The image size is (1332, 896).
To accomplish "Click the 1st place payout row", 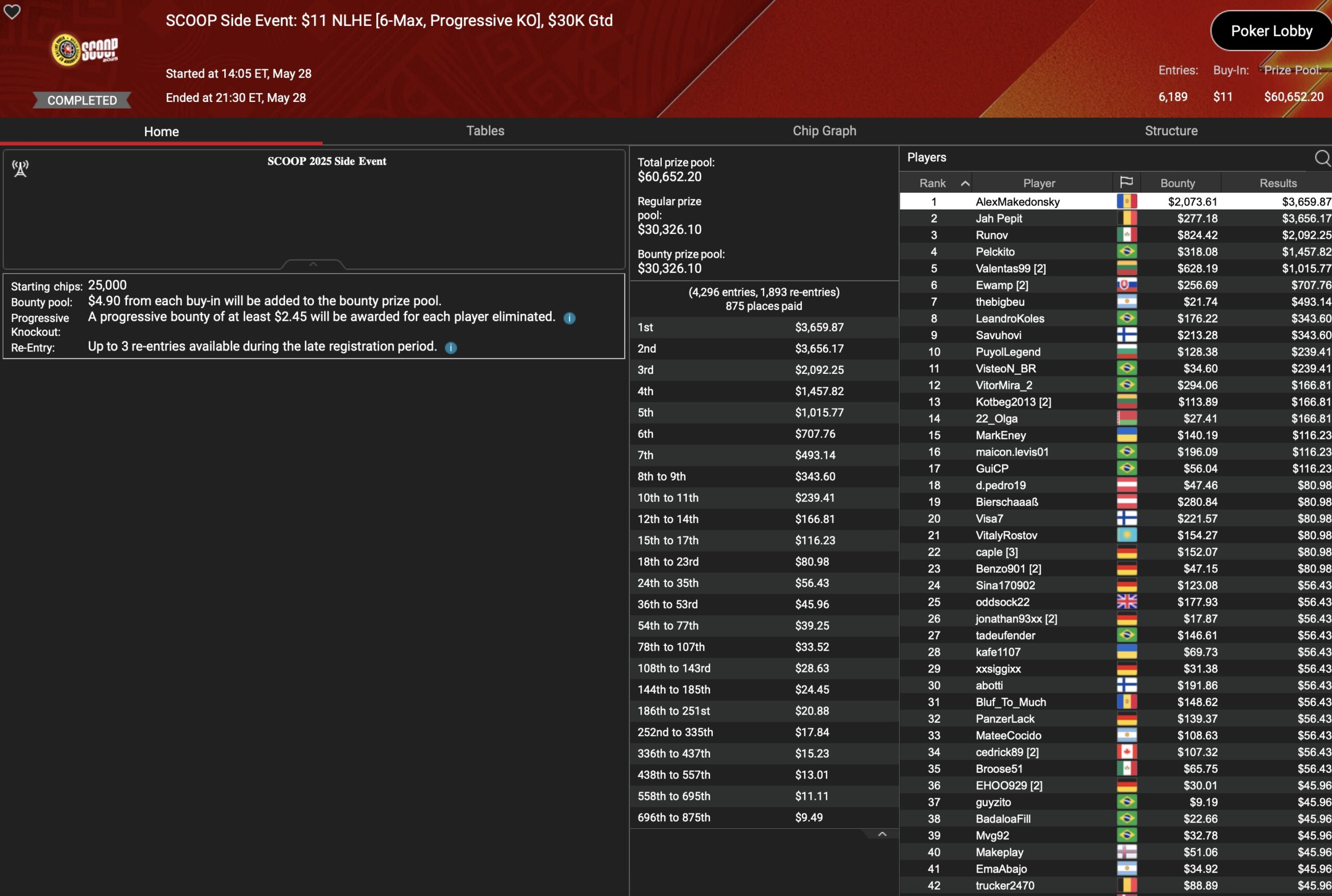I will 763,328.
